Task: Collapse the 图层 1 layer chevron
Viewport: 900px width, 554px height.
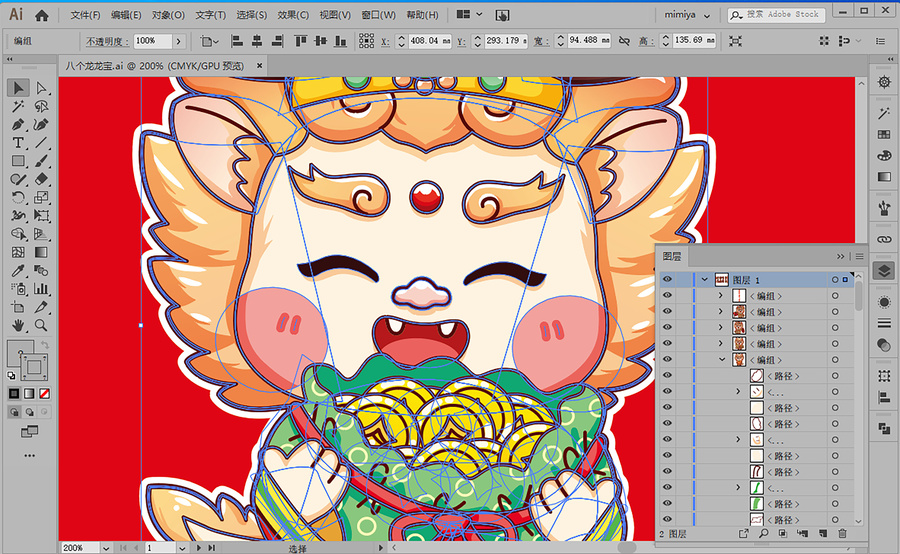Action: [x=704, y=280]
